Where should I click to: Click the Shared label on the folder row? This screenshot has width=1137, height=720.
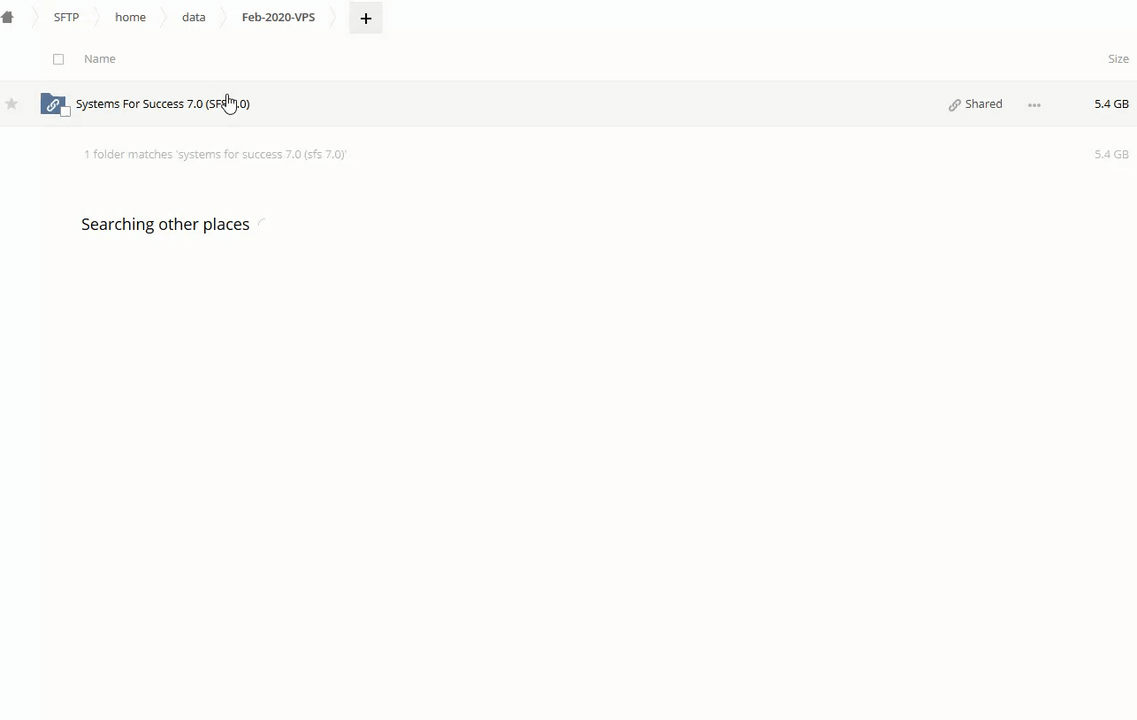[x=983, y=104]
